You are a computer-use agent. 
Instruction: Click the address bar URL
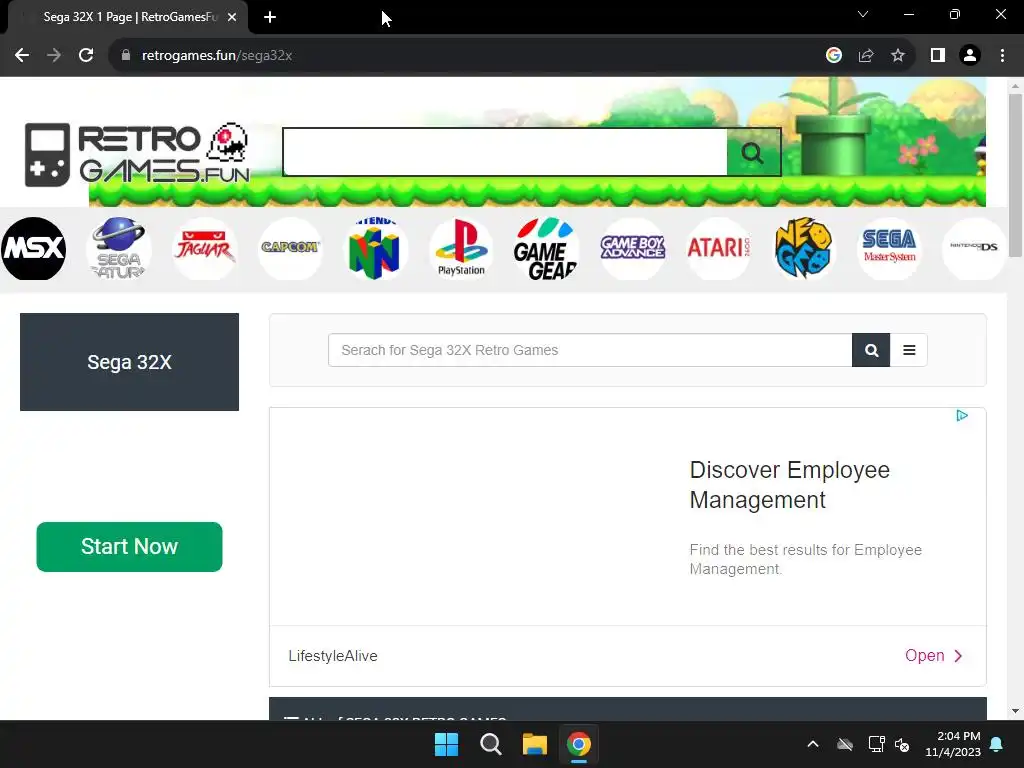pos(217,56)
